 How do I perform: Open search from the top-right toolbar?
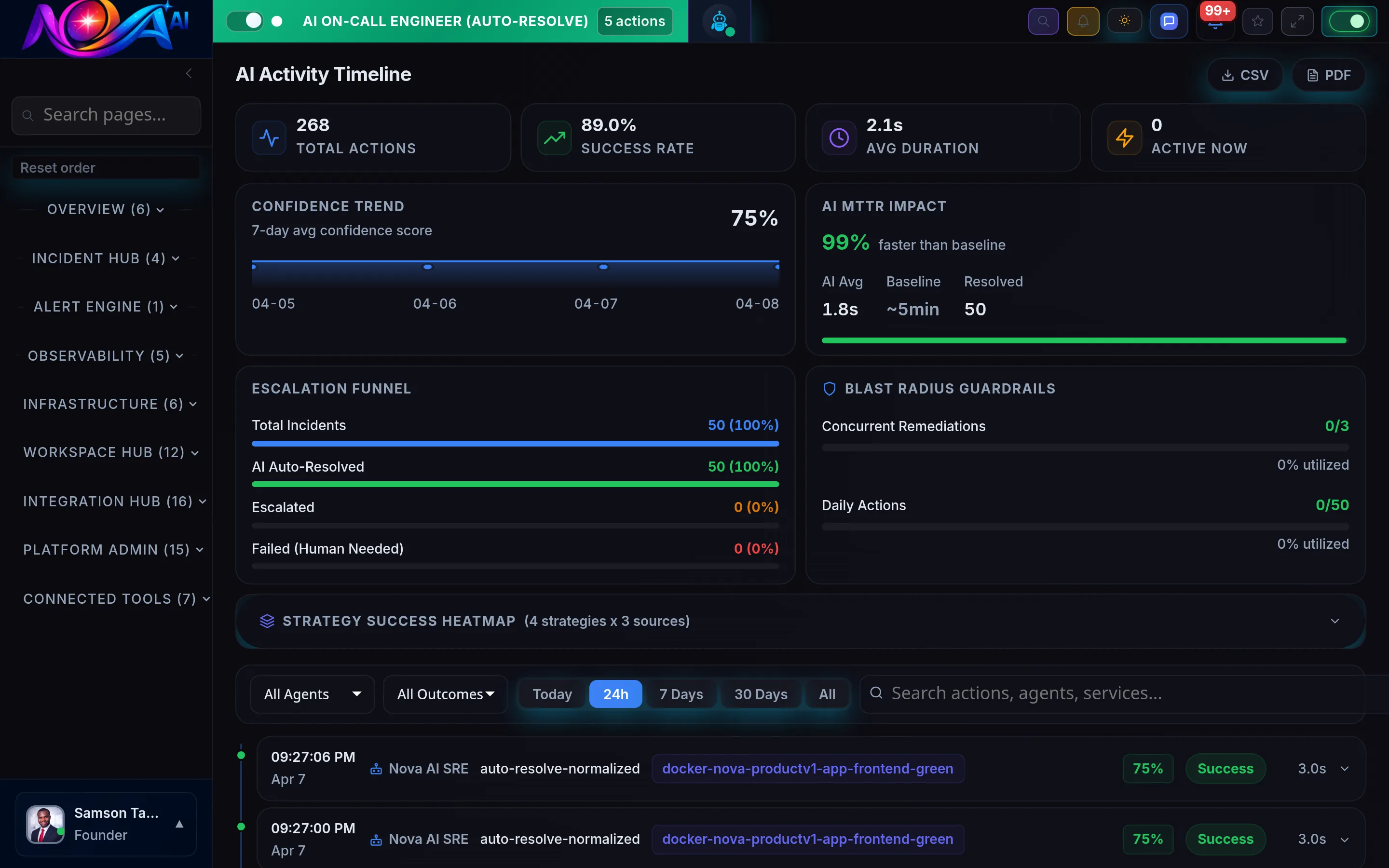[x=1044, y=21]
